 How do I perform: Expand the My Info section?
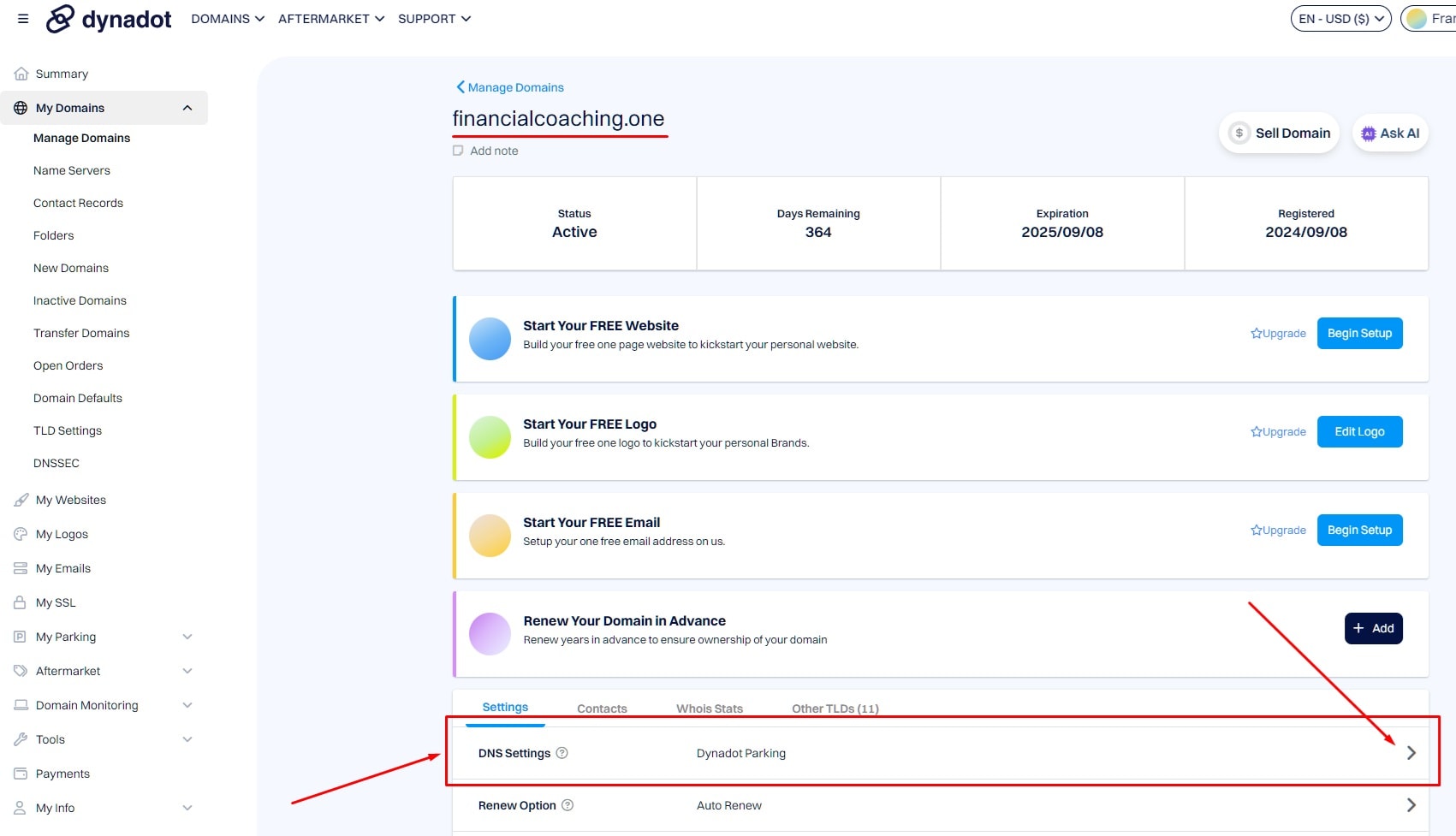click(x=187, y=808)
